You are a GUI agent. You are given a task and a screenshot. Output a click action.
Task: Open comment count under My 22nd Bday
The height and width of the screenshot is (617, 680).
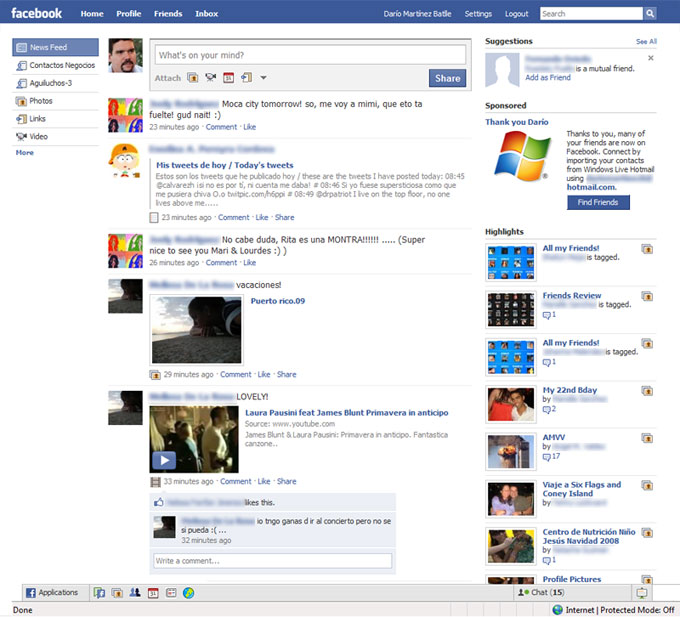coord(549,409)
